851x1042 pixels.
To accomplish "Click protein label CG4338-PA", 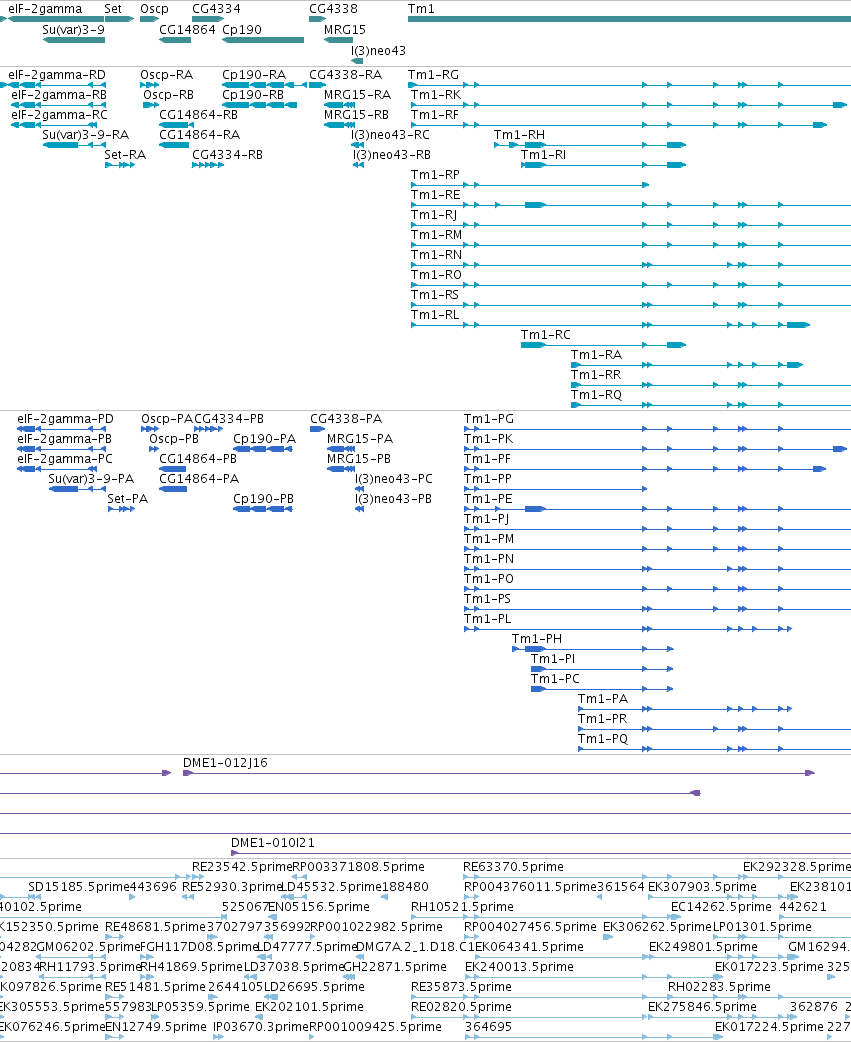I will click(x=346, y=419).
